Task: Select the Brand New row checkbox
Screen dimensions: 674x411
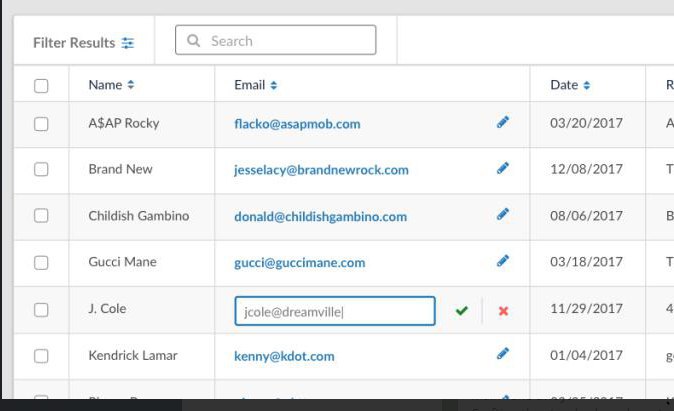Action: tap(41, 169)
